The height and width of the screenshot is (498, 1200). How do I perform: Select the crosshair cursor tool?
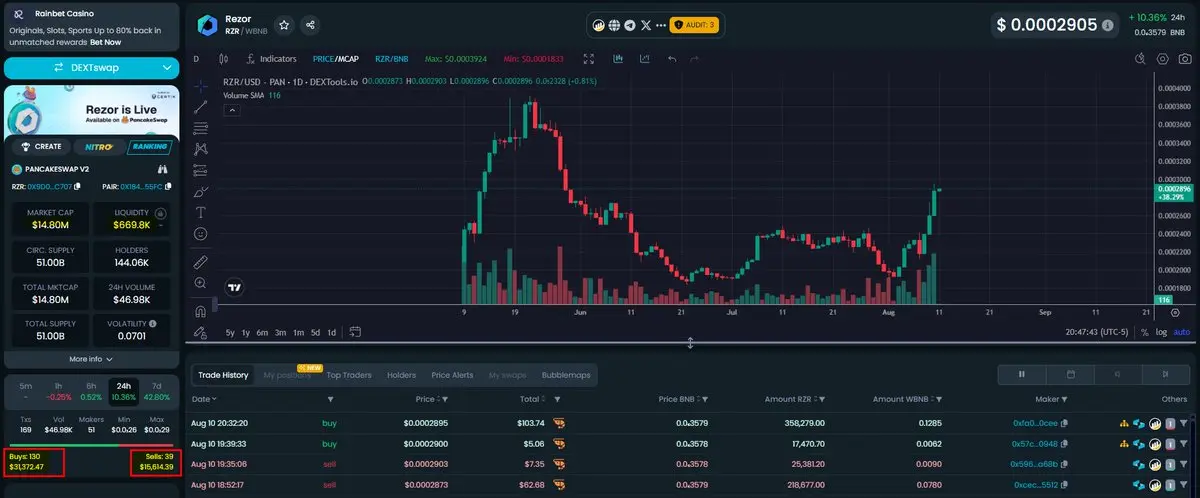point(201,85)
